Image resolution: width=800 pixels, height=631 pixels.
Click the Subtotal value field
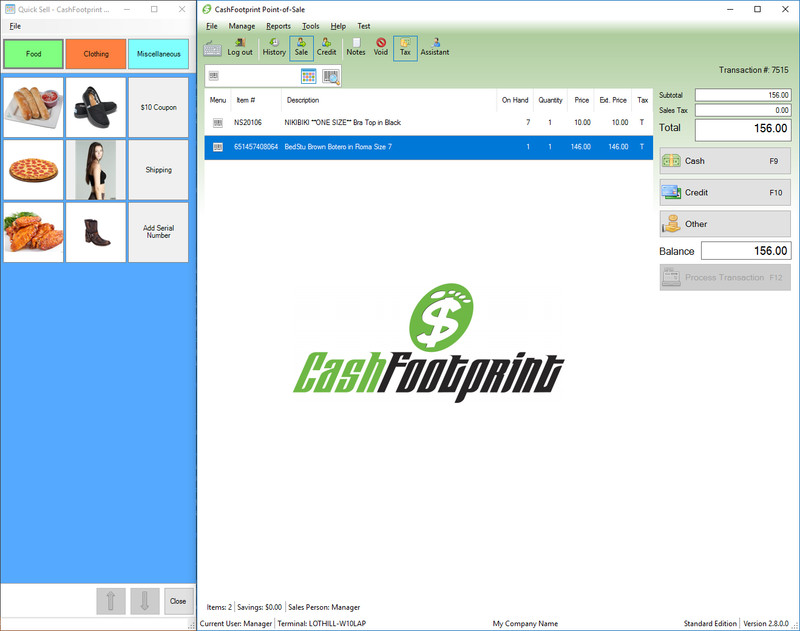click(743, 95)
